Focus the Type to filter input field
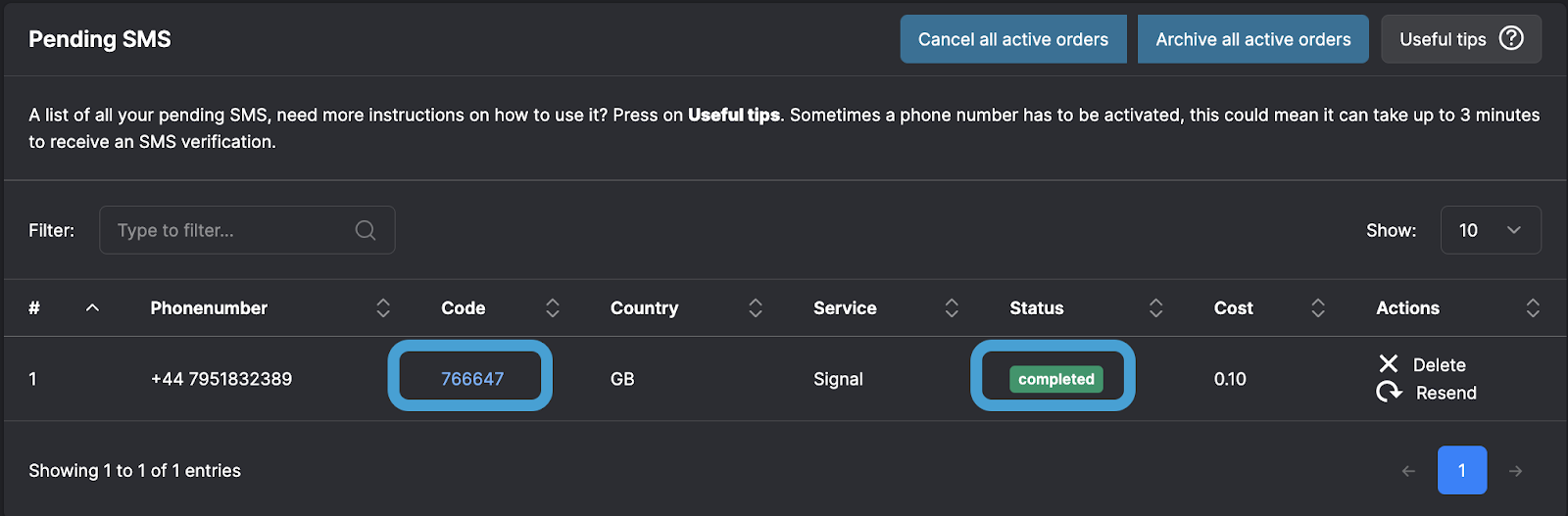1568x516 pixels. [247, 230]
